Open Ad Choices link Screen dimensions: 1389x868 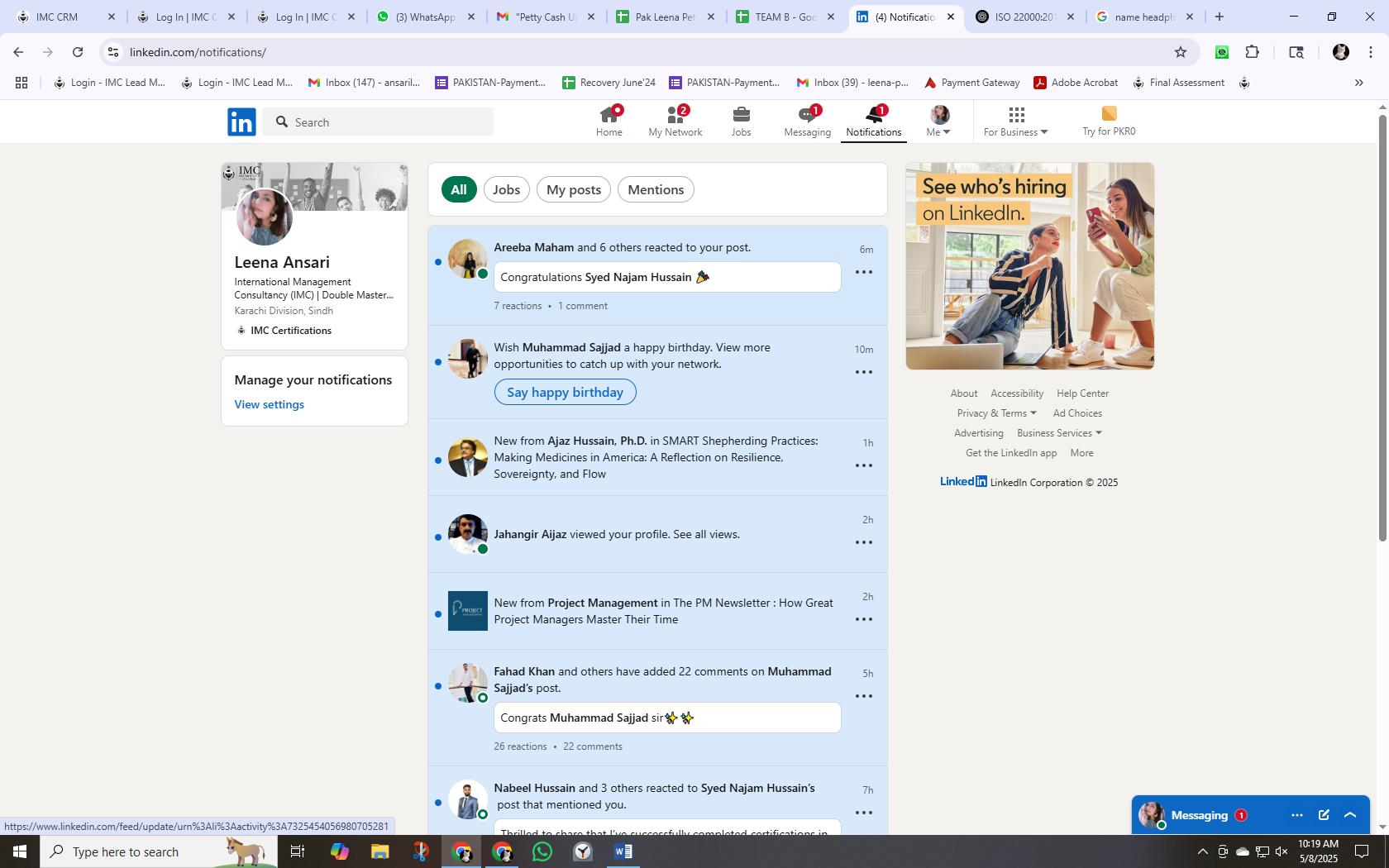(x=1077, y=413)
